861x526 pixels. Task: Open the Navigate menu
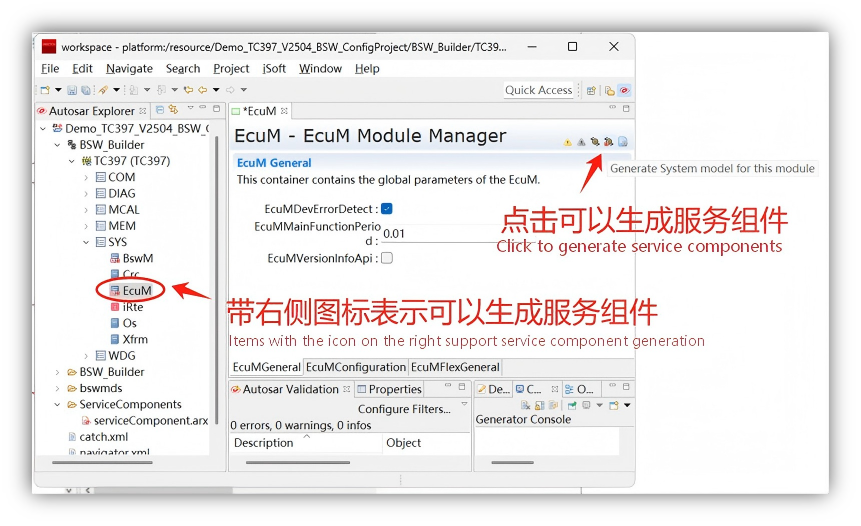(x=130, y=69)
